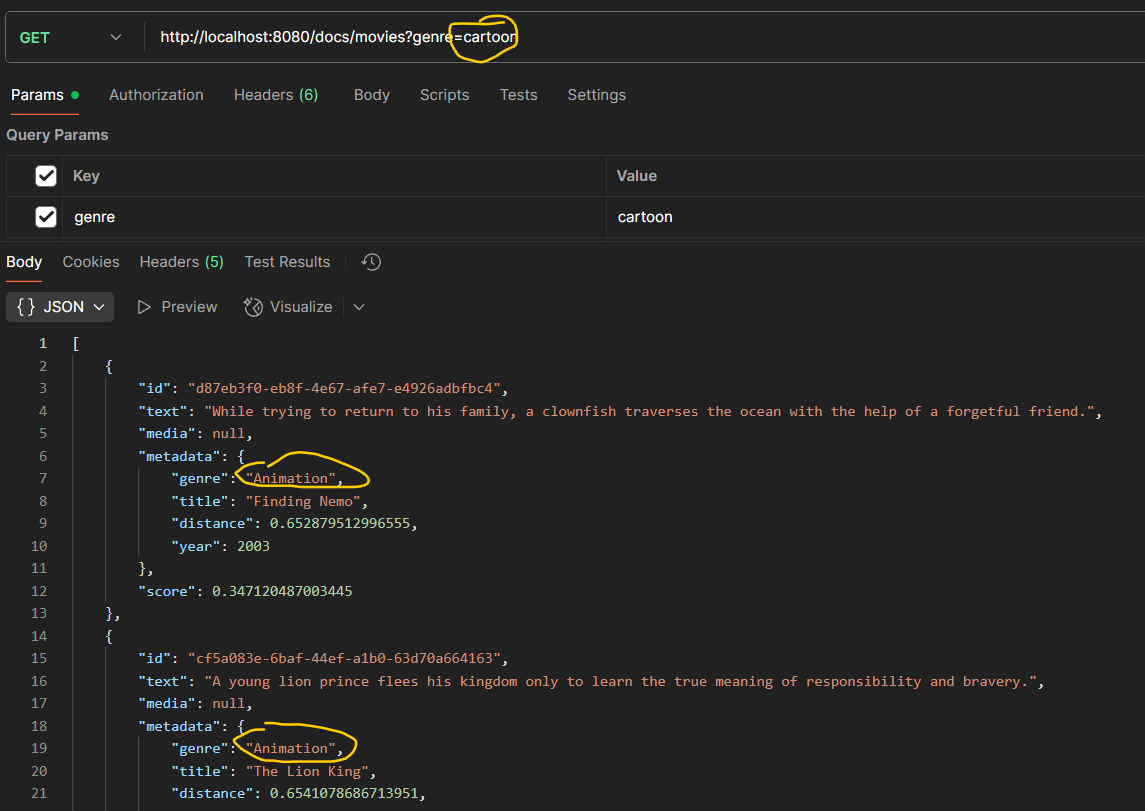
Task: Open the request Settings tab
Action: pos(596,95)
